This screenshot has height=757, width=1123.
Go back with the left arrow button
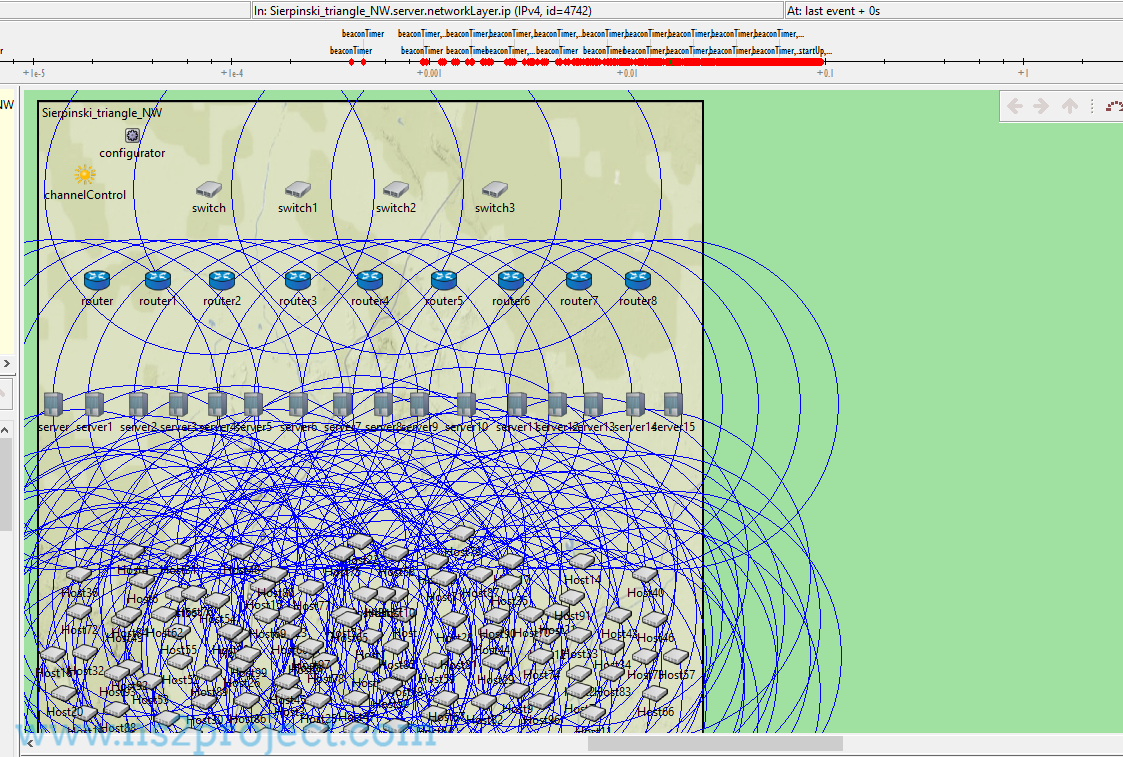coord(1015,107)
